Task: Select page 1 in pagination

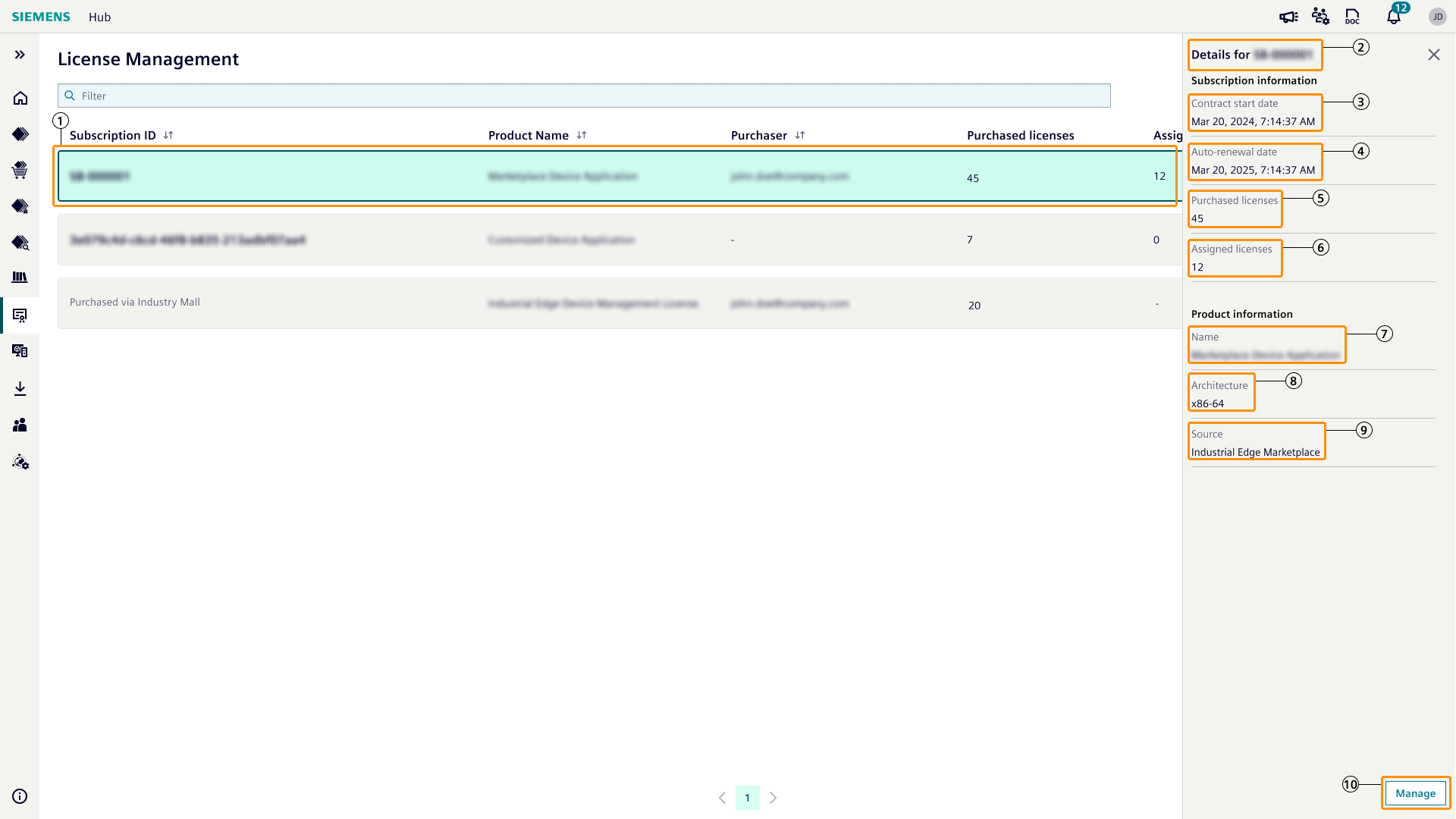Action: click(x=747, y=798)
